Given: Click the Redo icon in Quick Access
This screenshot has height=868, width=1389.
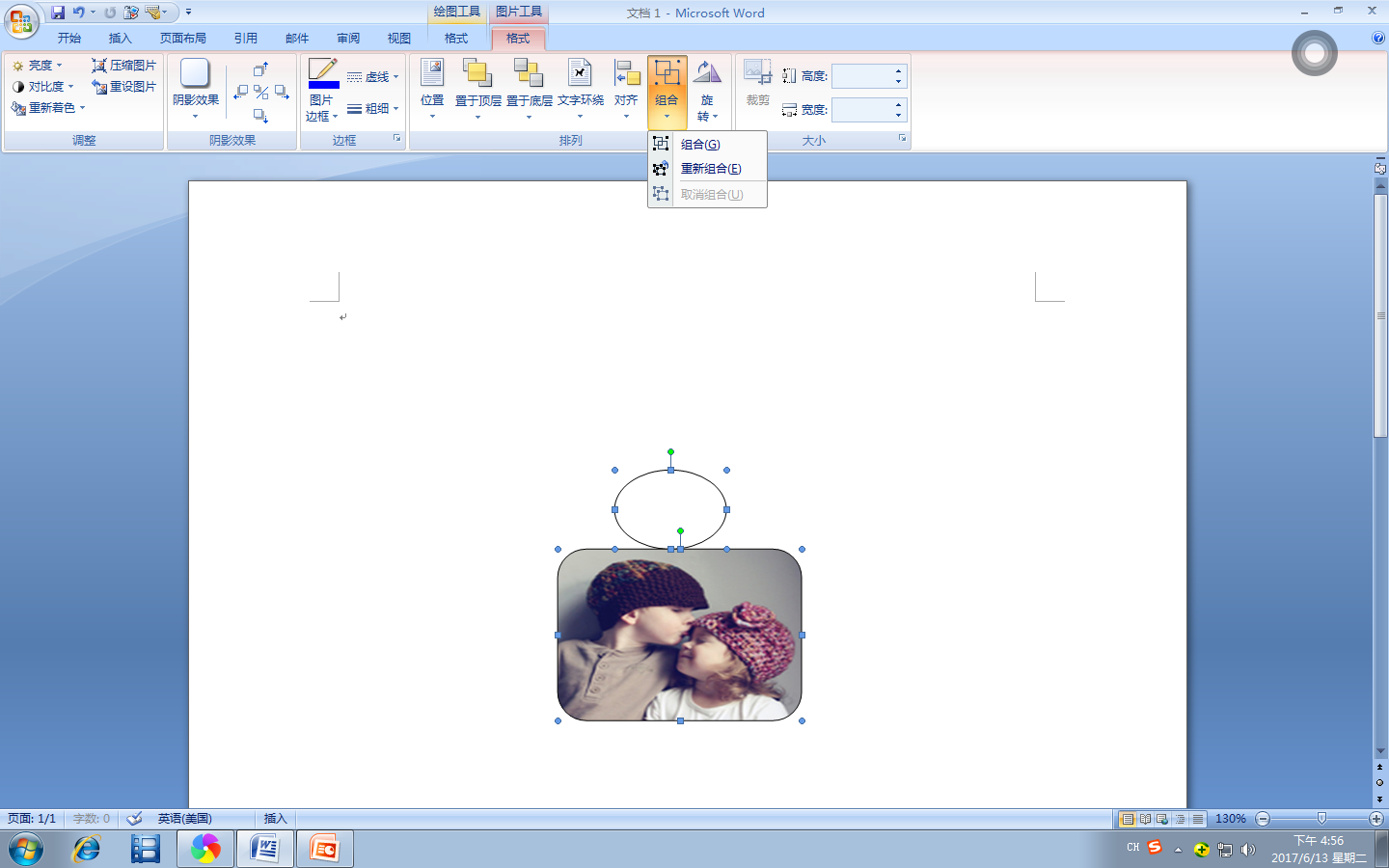Looking at the screenshot, I should 110,13.
